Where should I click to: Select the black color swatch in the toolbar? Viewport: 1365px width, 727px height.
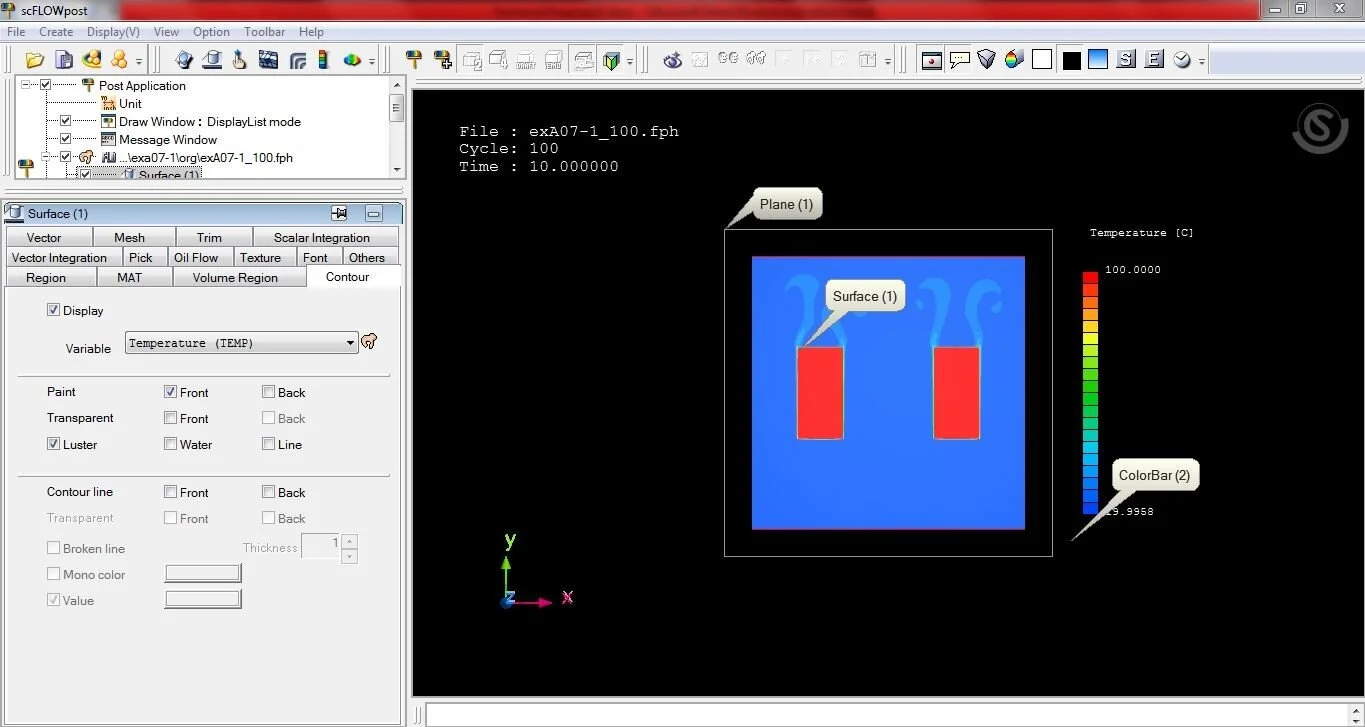point(1070,59)
